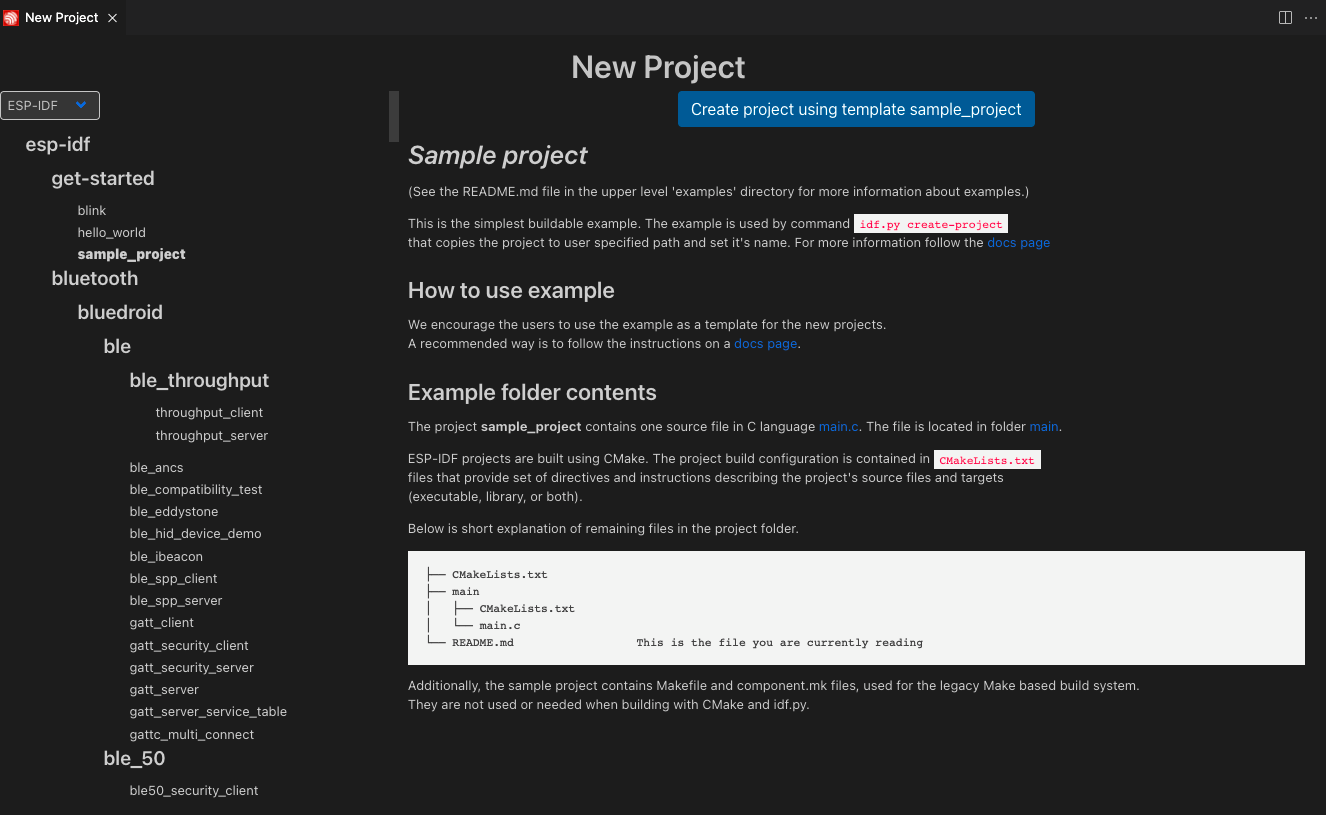Click Create project using template sample_project
Screen dimensions: 1326x815
point(856,109)
